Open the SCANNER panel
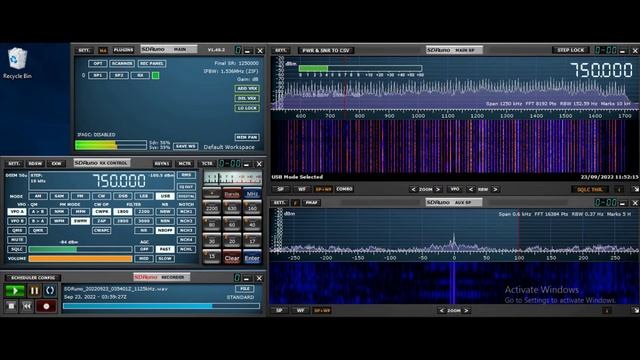This screenshot has height=360, width=640. coord(122,63)
